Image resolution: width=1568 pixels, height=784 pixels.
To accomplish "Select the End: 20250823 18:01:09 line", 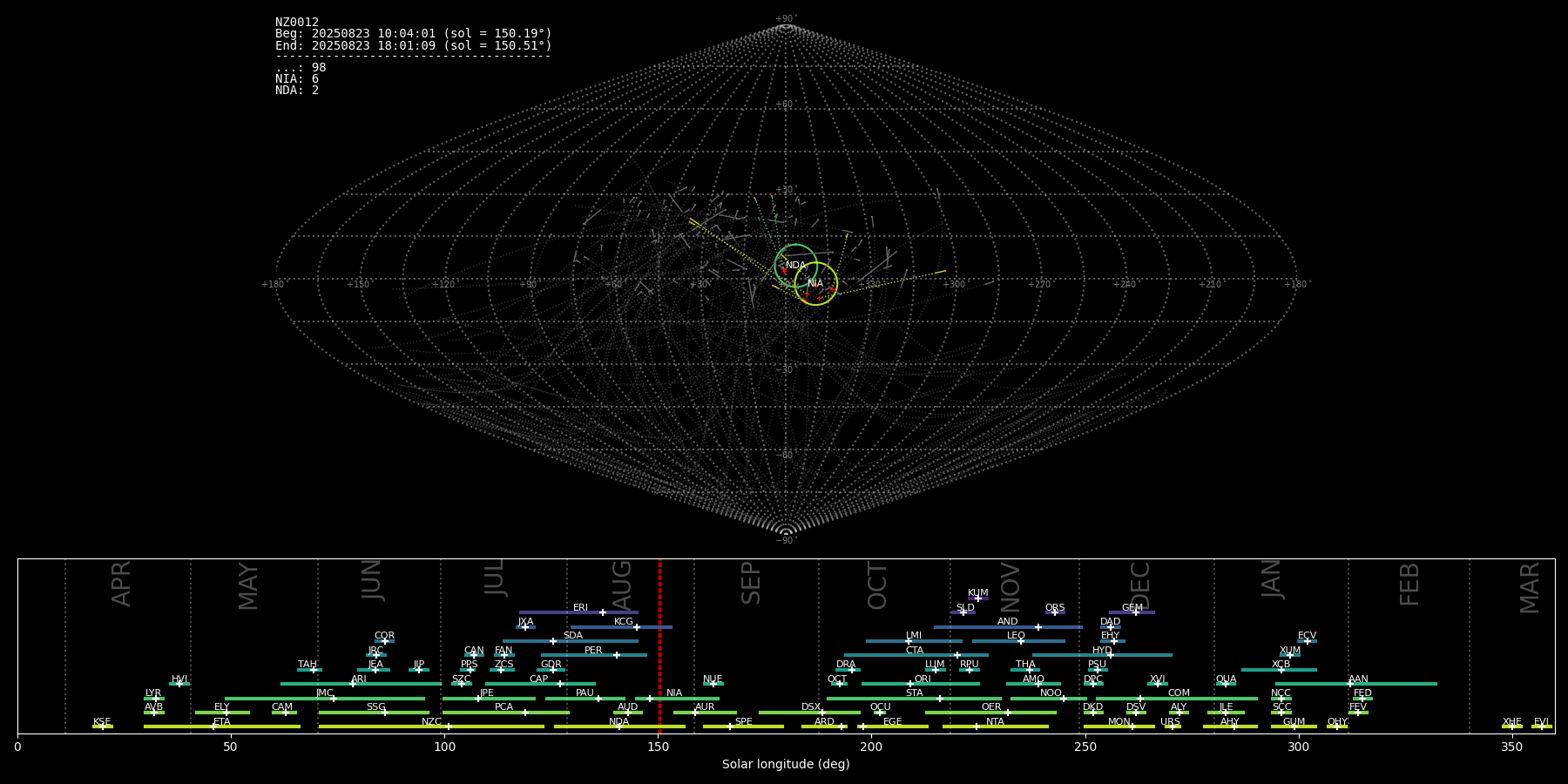I will click(414, 45).
